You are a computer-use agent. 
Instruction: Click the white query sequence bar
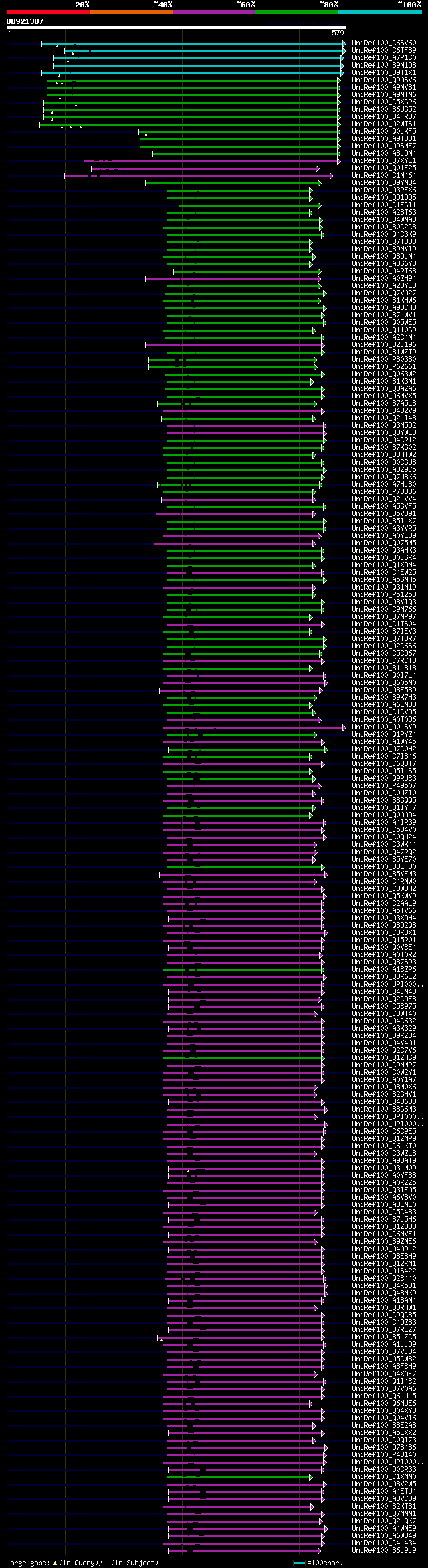(177, 27)
